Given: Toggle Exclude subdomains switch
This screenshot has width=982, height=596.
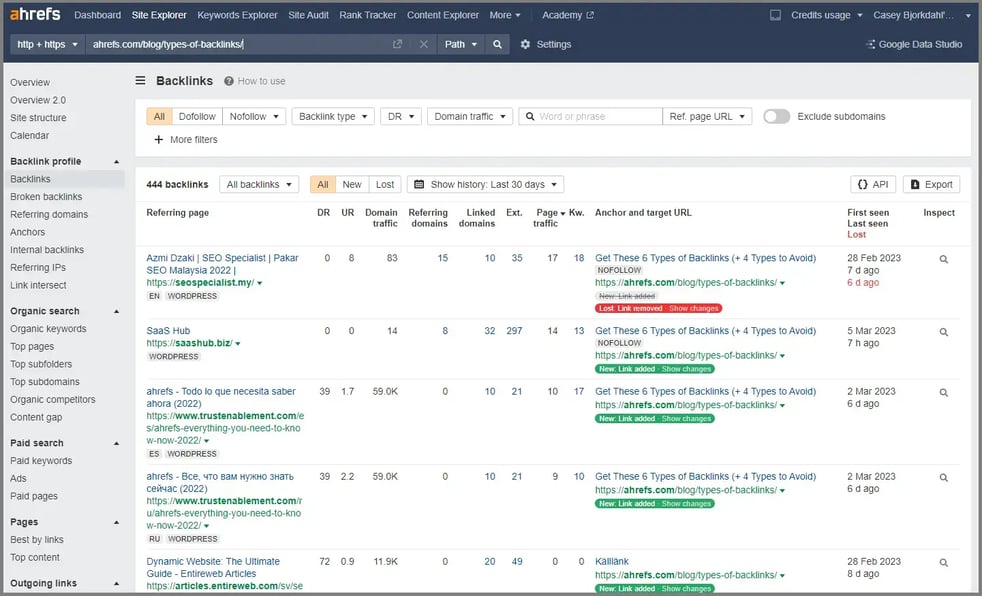Looking at the screenshot, I should [777, 116].
